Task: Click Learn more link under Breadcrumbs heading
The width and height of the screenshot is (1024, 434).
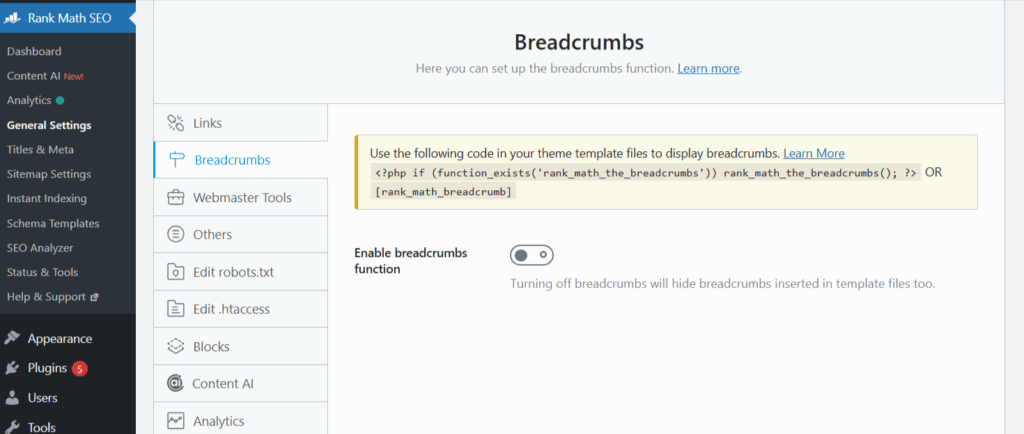Action: [708, 69]
